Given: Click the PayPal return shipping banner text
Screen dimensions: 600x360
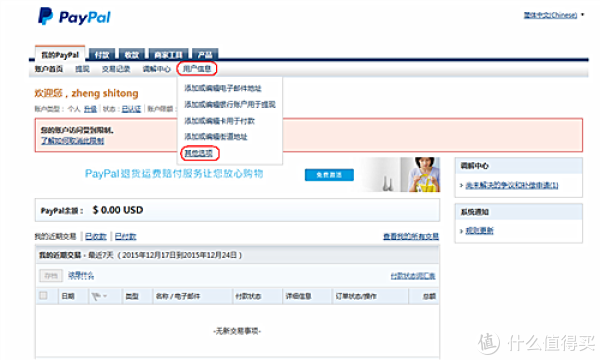Looking at the screenshot, I should click(x=174, y=174).
